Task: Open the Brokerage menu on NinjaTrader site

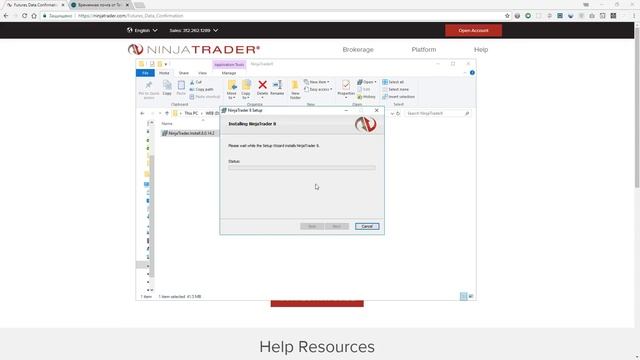Action: click(x=358, y=49)
